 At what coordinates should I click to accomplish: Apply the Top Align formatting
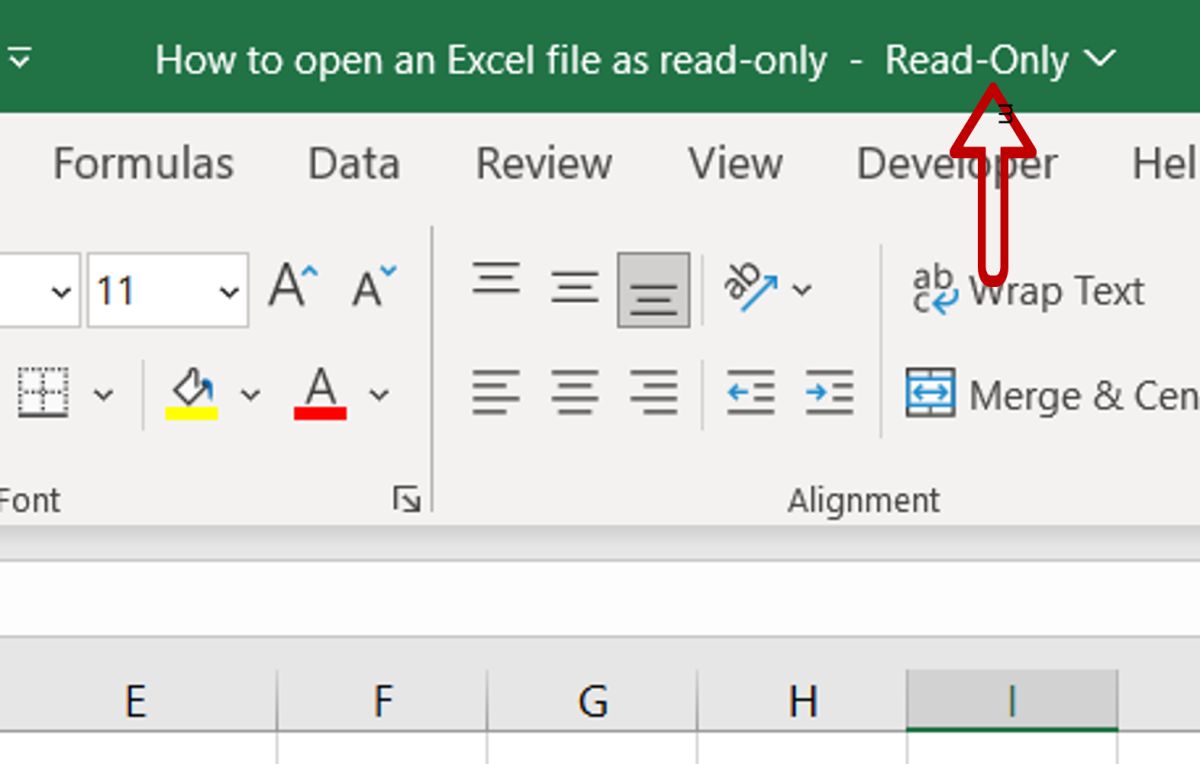497,280
